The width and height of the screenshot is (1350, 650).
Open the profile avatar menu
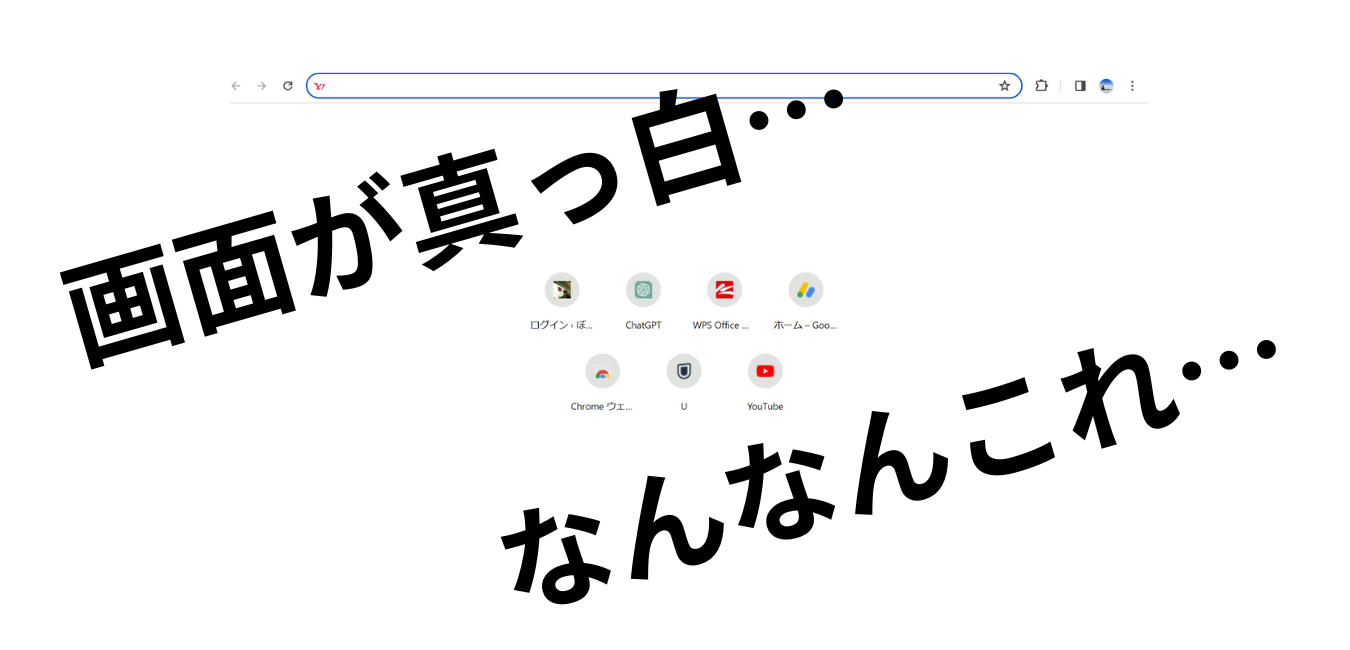[1106, 86]
